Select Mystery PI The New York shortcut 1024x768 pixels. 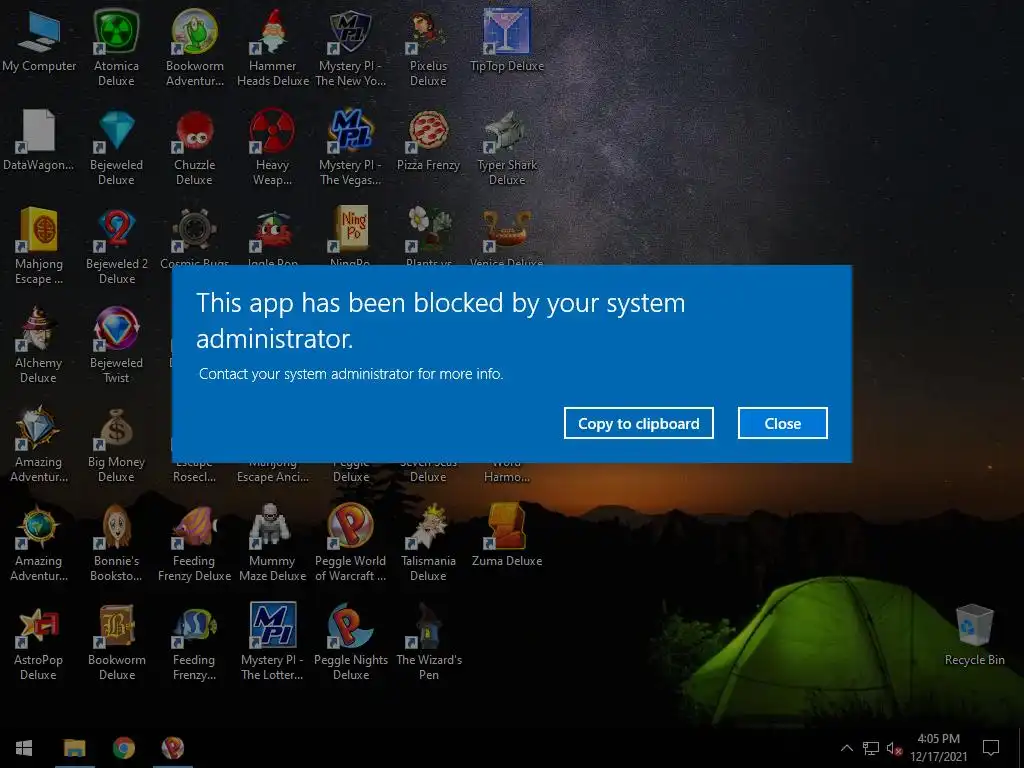pos(351,47)
